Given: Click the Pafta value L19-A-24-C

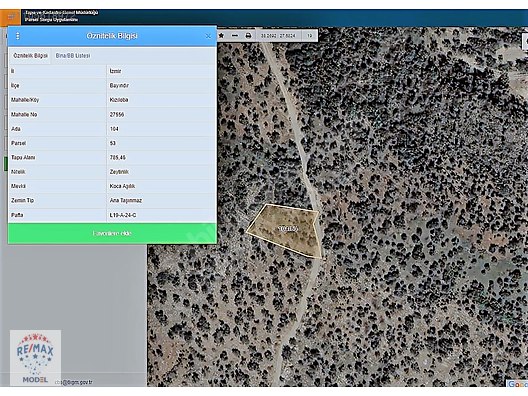Looking at the screenshot, I should [123, 215].
